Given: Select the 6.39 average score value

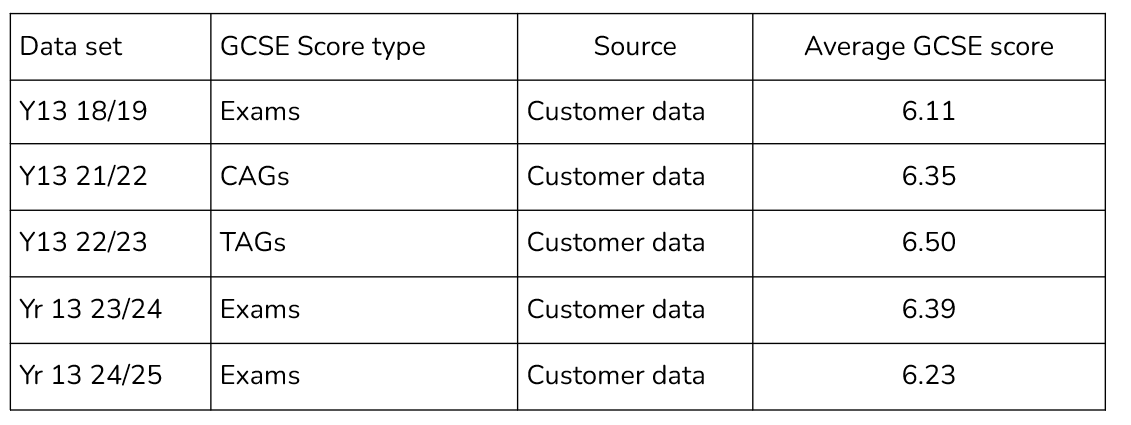Looking at the screenshot, I should coord(929,310).
